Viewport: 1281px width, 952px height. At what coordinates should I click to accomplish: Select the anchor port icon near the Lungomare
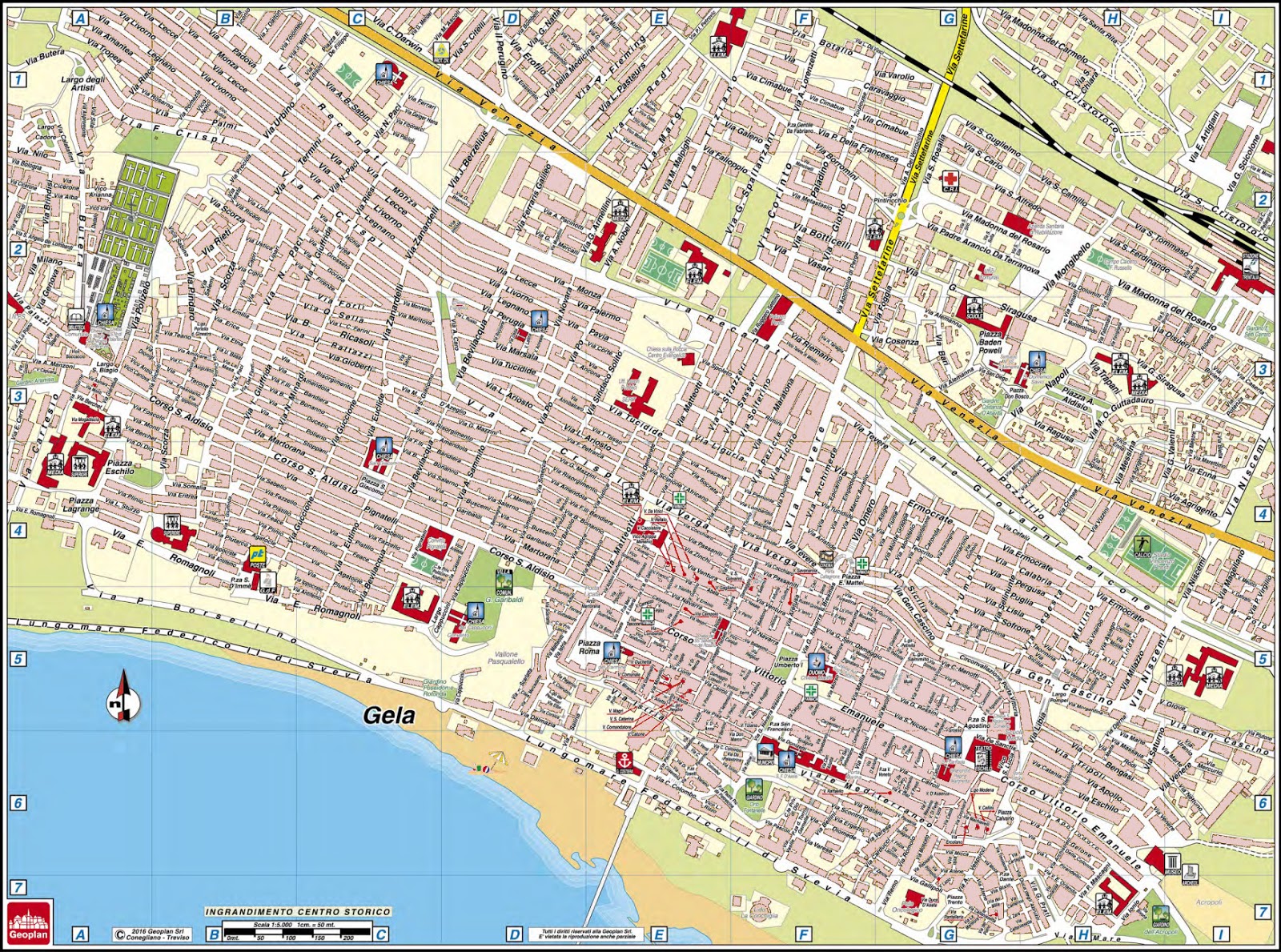click(x=624, y=761)
